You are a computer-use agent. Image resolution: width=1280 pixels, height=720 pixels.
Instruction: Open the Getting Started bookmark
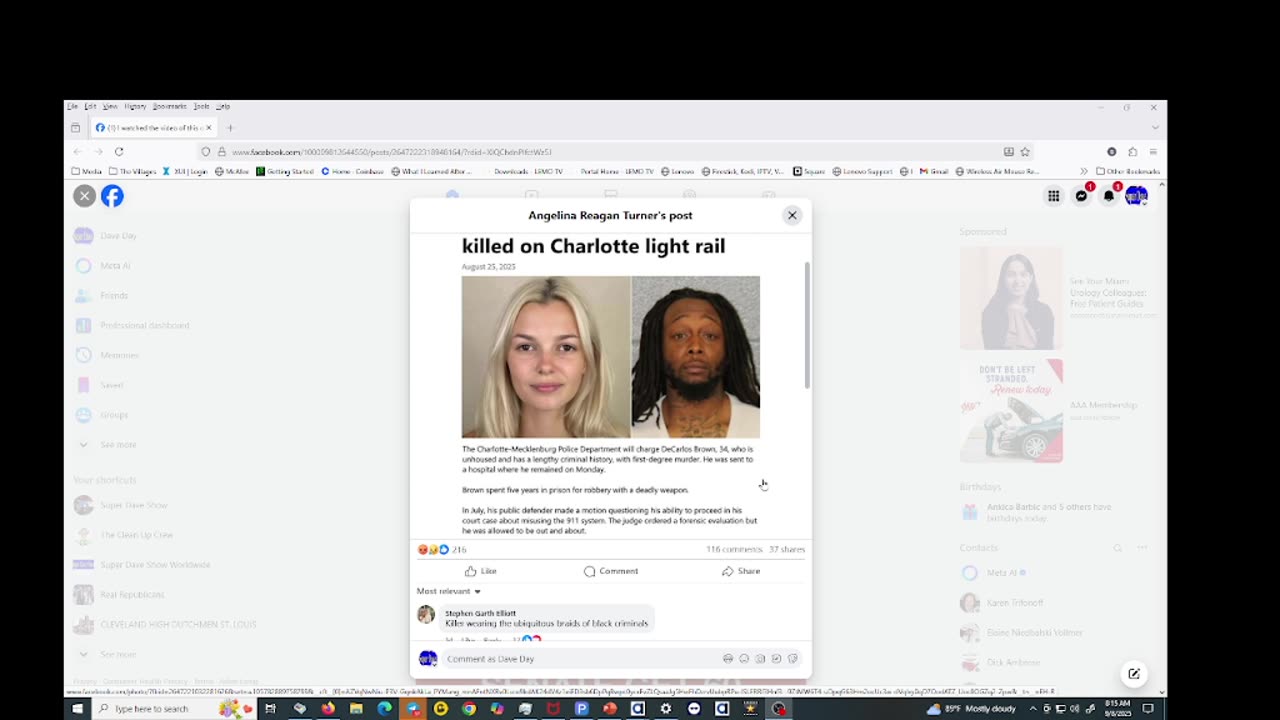pyautogui.click(x=286, y=171)
